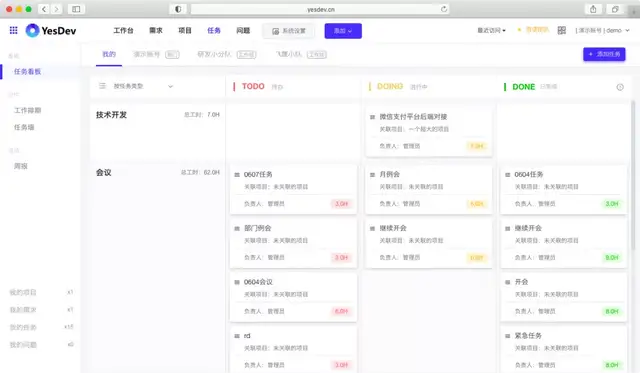Open the 微信支付平台后端对接 card title
This screenshot has height=373, width=640.
coord(413,117)
